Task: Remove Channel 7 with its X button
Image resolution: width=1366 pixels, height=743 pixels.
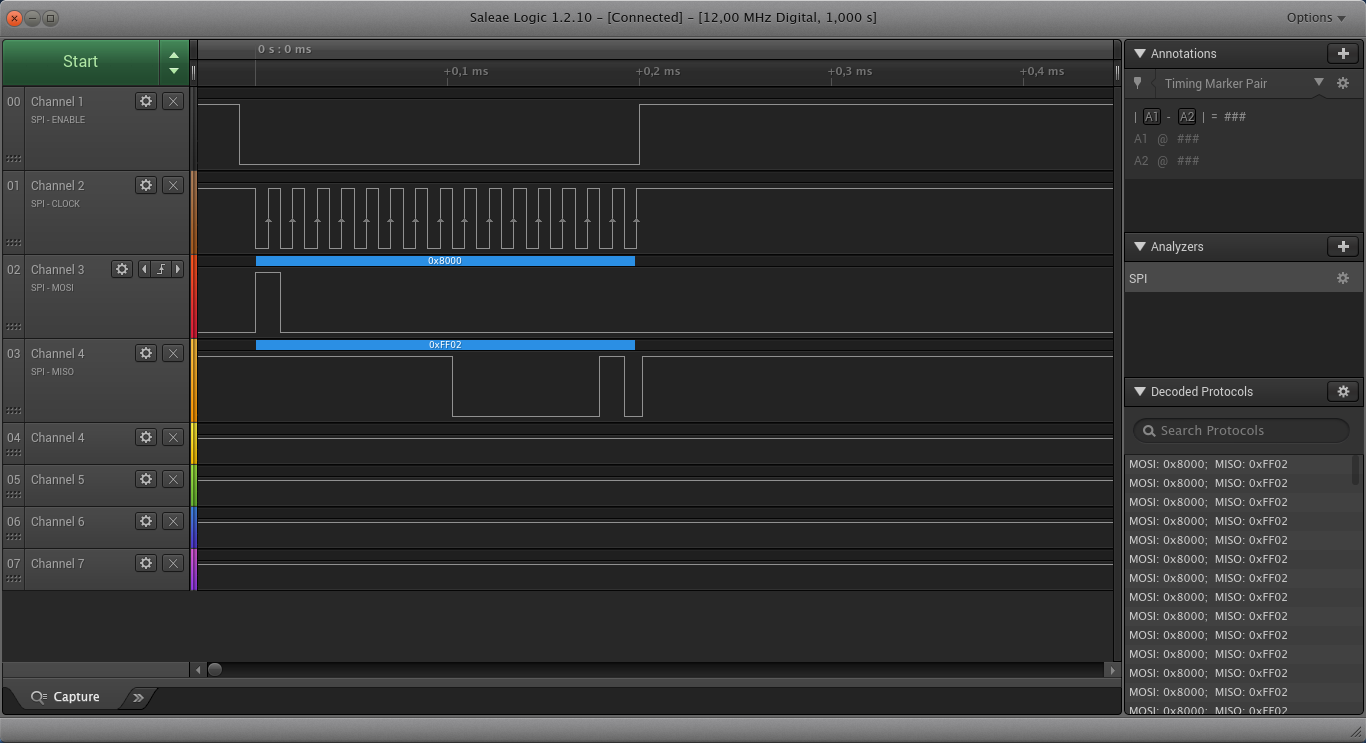Action: click(173, 563)
